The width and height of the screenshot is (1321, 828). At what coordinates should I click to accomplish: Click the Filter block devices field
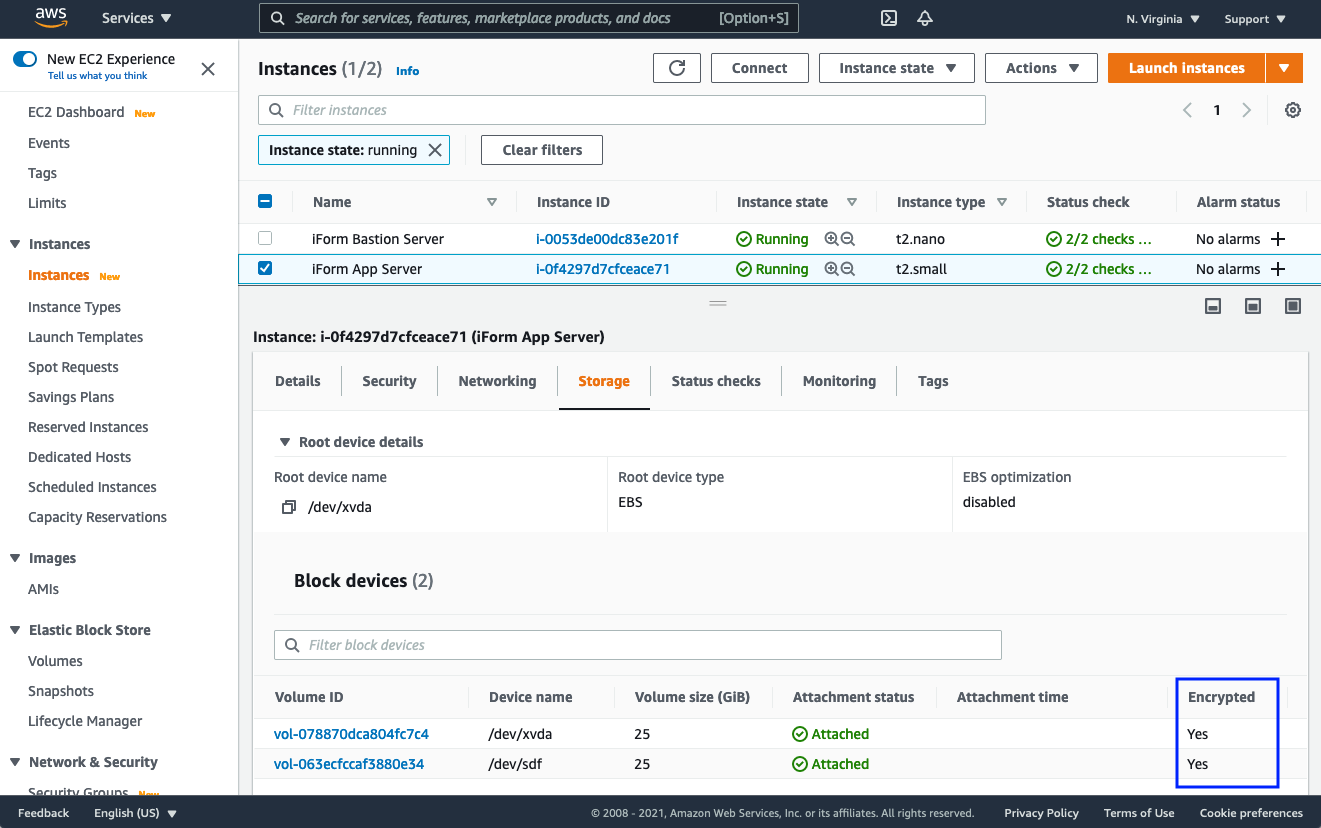pyautogui.click(x=638, y=645)
